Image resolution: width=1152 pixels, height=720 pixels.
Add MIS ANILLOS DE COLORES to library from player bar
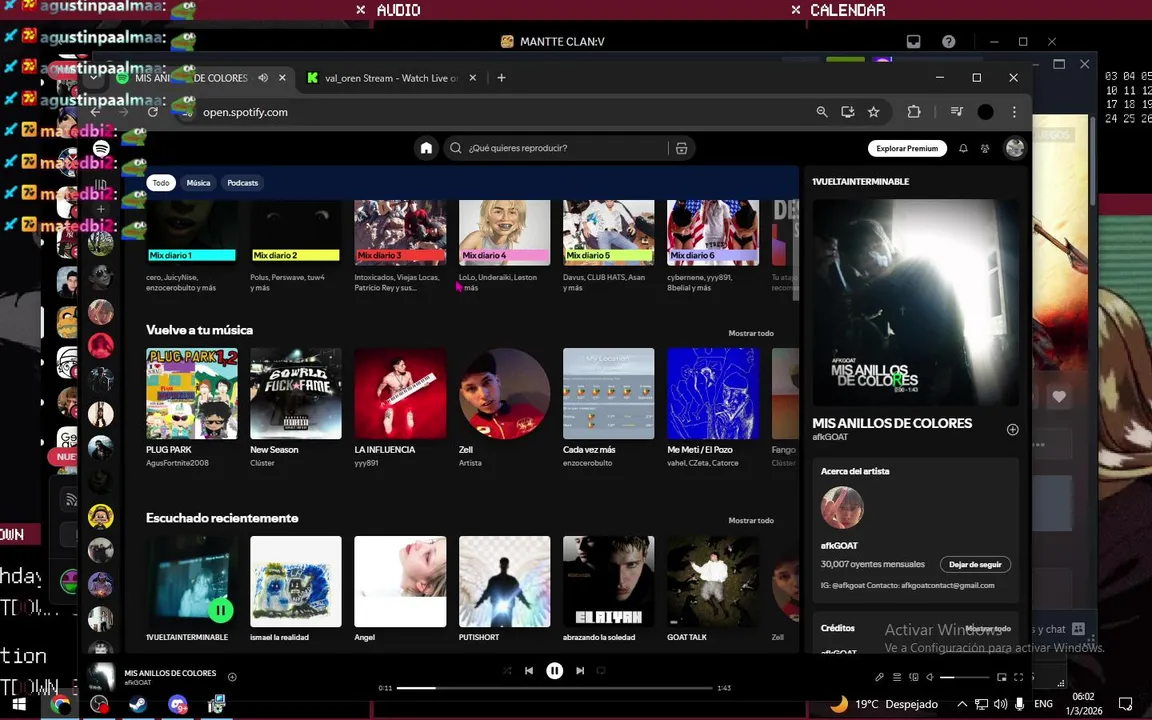click(232, 677)
